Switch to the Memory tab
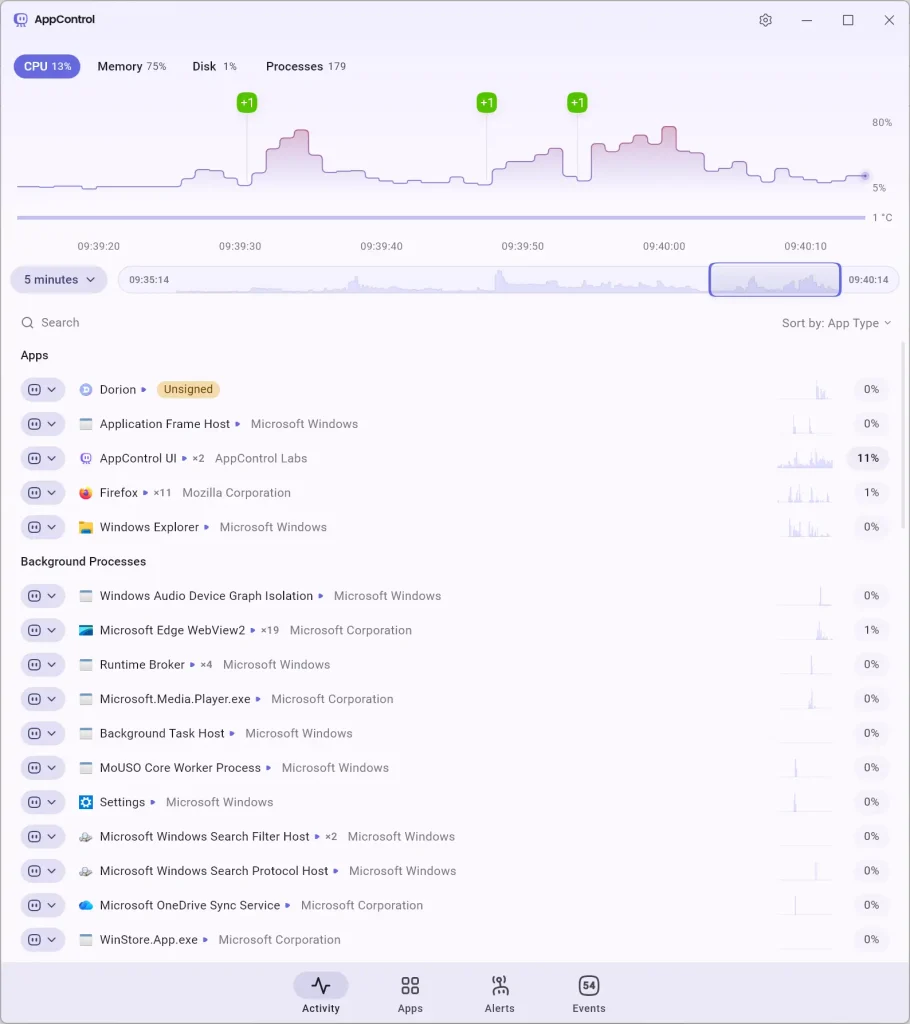Viewport: 910px width, 1024px height. [x=131, y=66]
